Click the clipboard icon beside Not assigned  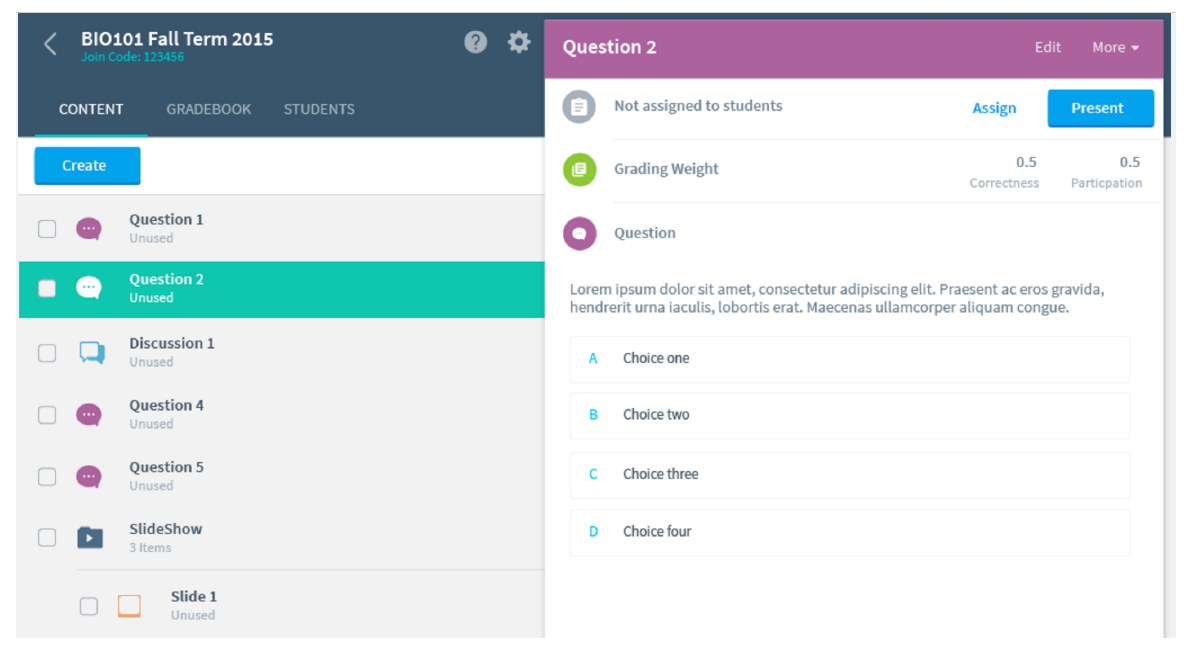579,107
